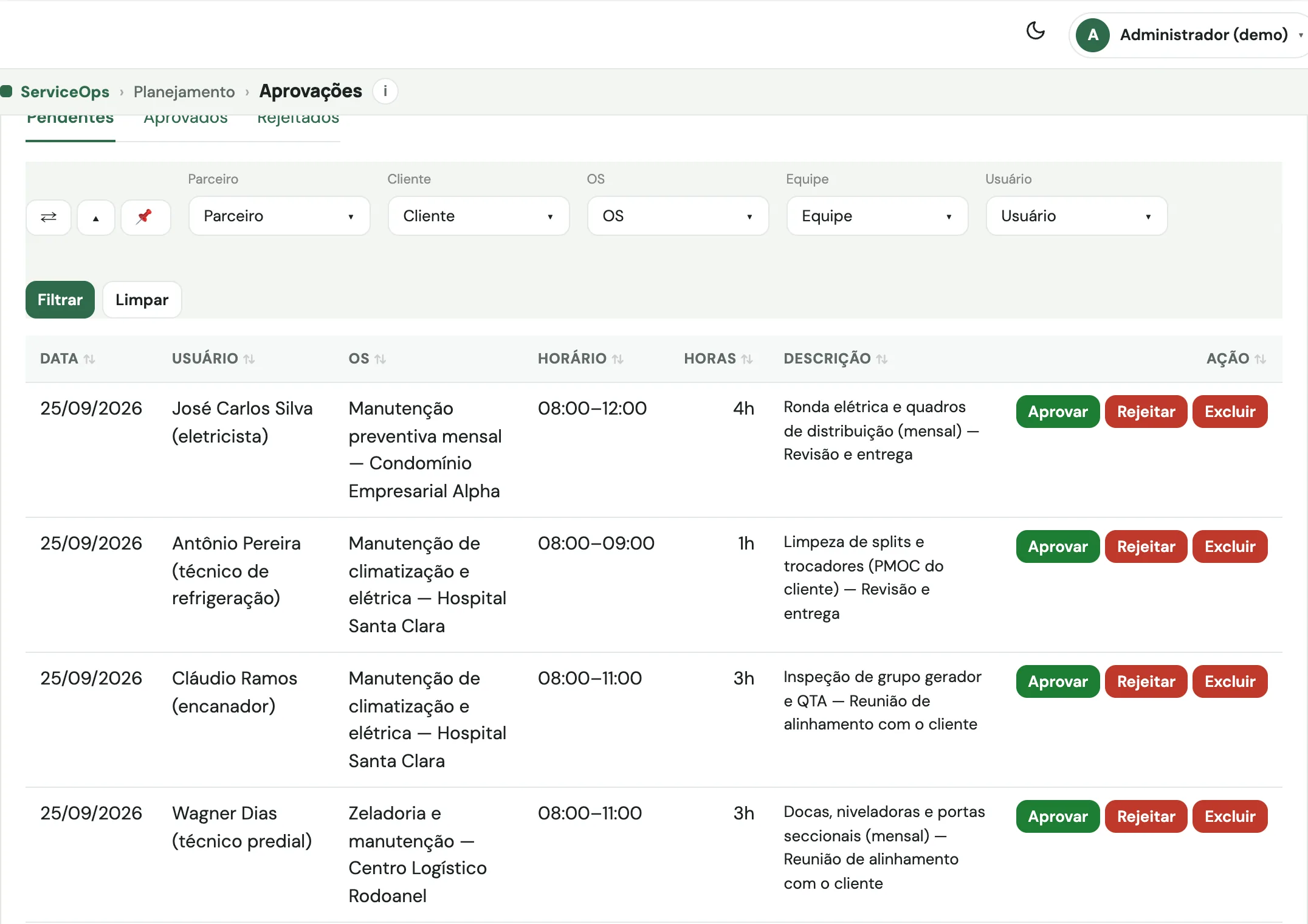
Task: Approve Cláudio Ramos's entry
Action: pos(1058,681)
